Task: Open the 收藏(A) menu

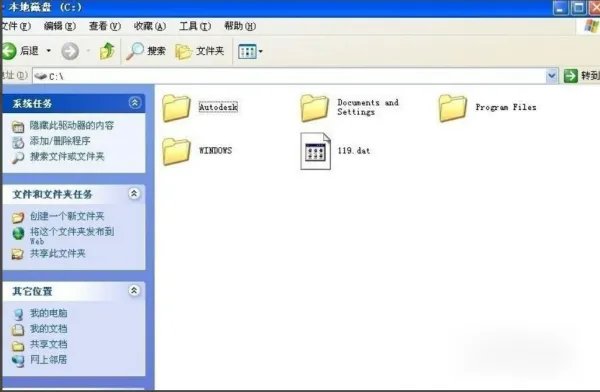Action: pyautogui.click(x=150, y=26)
